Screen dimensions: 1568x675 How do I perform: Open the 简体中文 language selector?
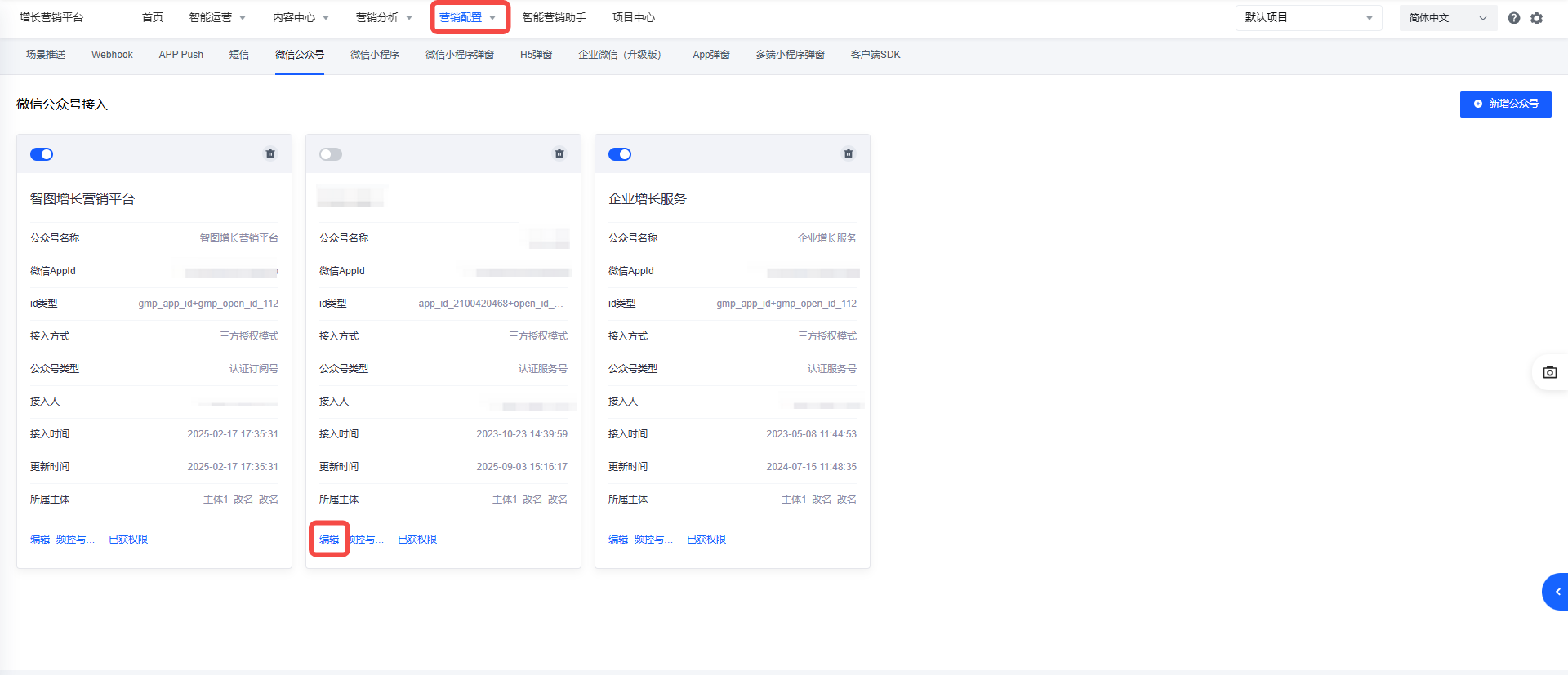1447,18
